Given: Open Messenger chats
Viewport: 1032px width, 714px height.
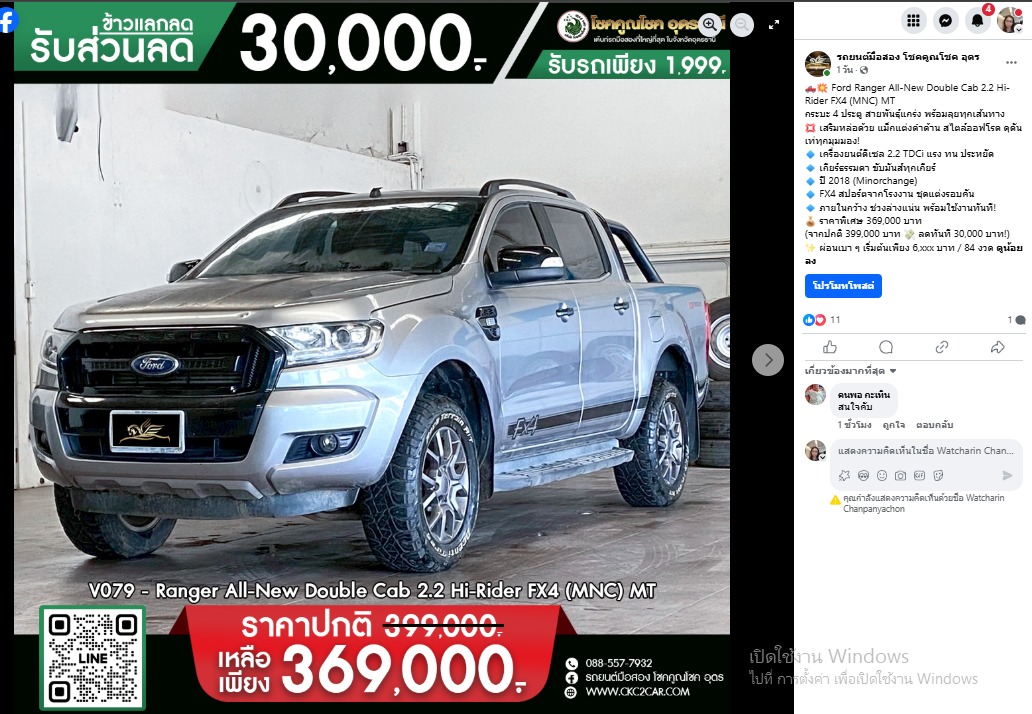Looking at the screenshot, I should tap(945, 21).
